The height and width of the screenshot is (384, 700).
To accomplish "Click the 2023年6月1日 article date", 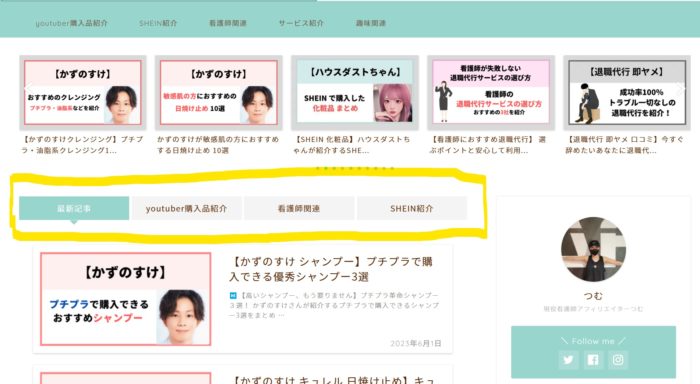I will coord(416,343).
